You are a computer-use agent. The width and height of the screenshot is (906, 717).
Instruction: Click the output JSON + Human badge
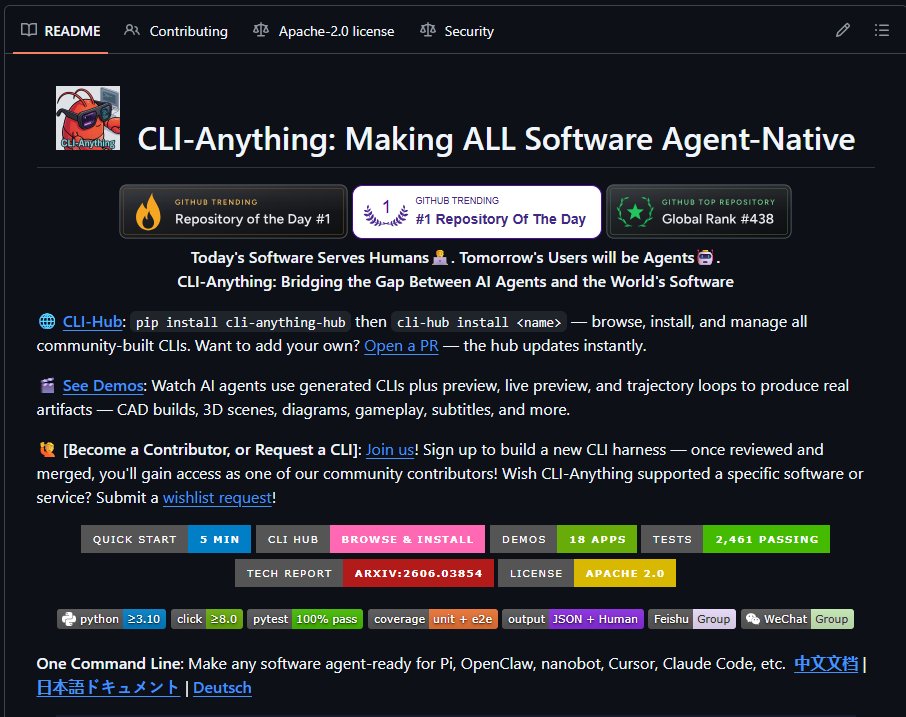tap(573, 619)
